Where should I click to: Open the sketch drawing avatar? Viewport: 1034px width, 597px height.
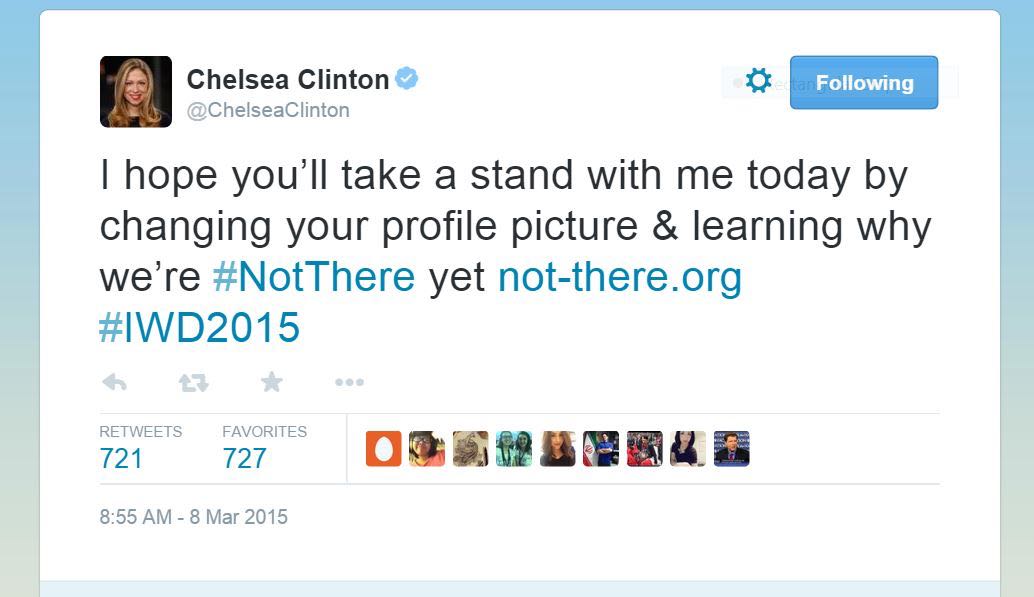coord(470,449)
